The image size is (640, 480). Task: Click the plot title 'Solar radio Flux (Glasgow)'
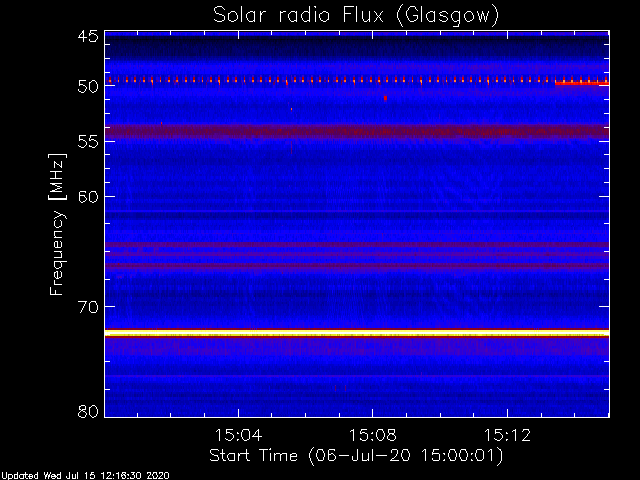click(x=356, y=16)
